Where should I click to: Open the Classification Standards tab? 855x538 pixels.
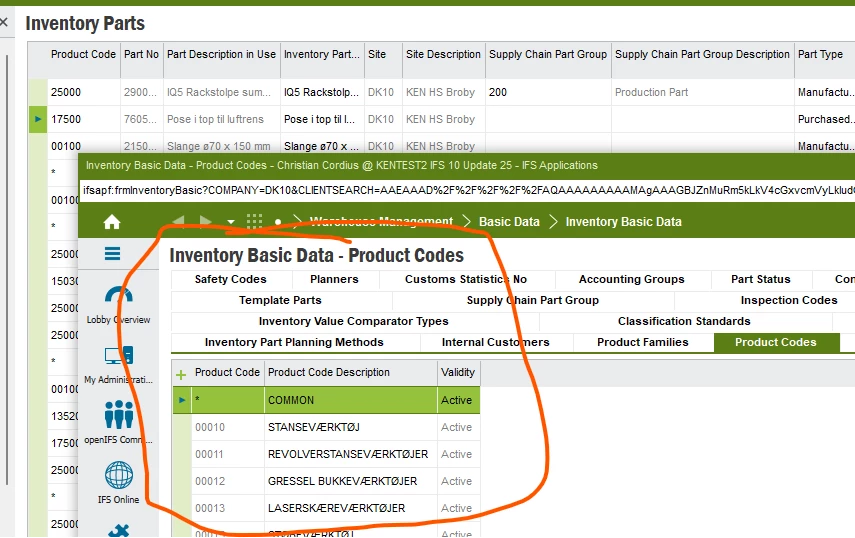click(x=684, y=322)
